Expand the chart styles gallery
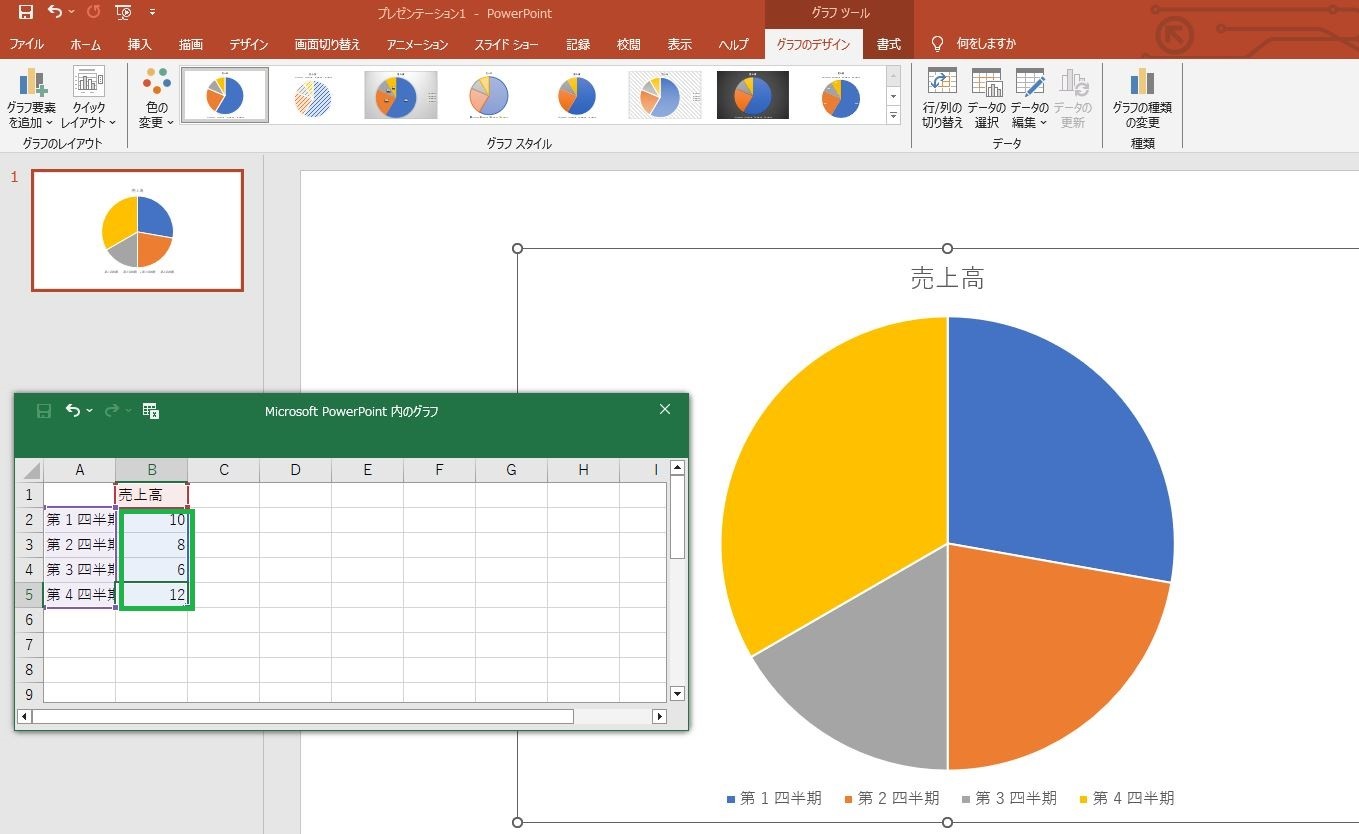The height and width of the screenshot is (834, 1359). (893, 116)
